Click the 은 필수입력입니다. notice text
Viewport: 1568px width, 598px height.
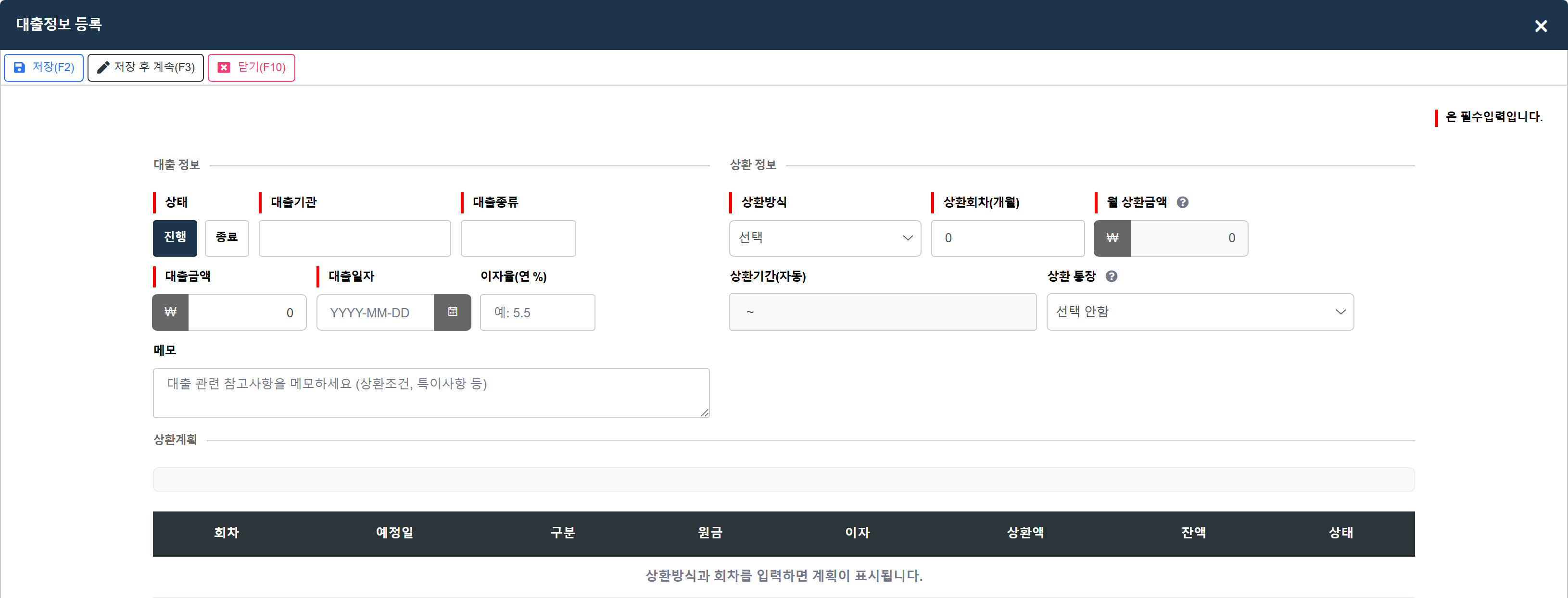pos(1494,117)
